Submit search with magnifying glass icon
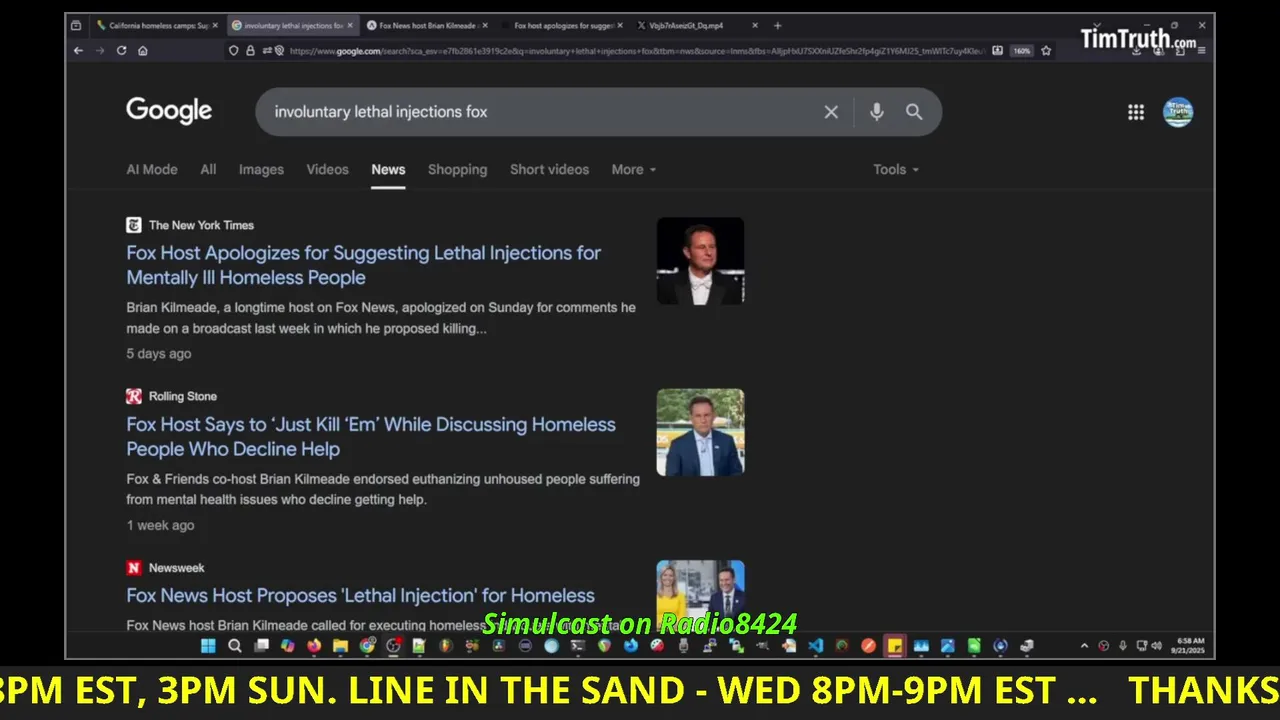This screenshot has height=720, width=1280. point(914,112)
